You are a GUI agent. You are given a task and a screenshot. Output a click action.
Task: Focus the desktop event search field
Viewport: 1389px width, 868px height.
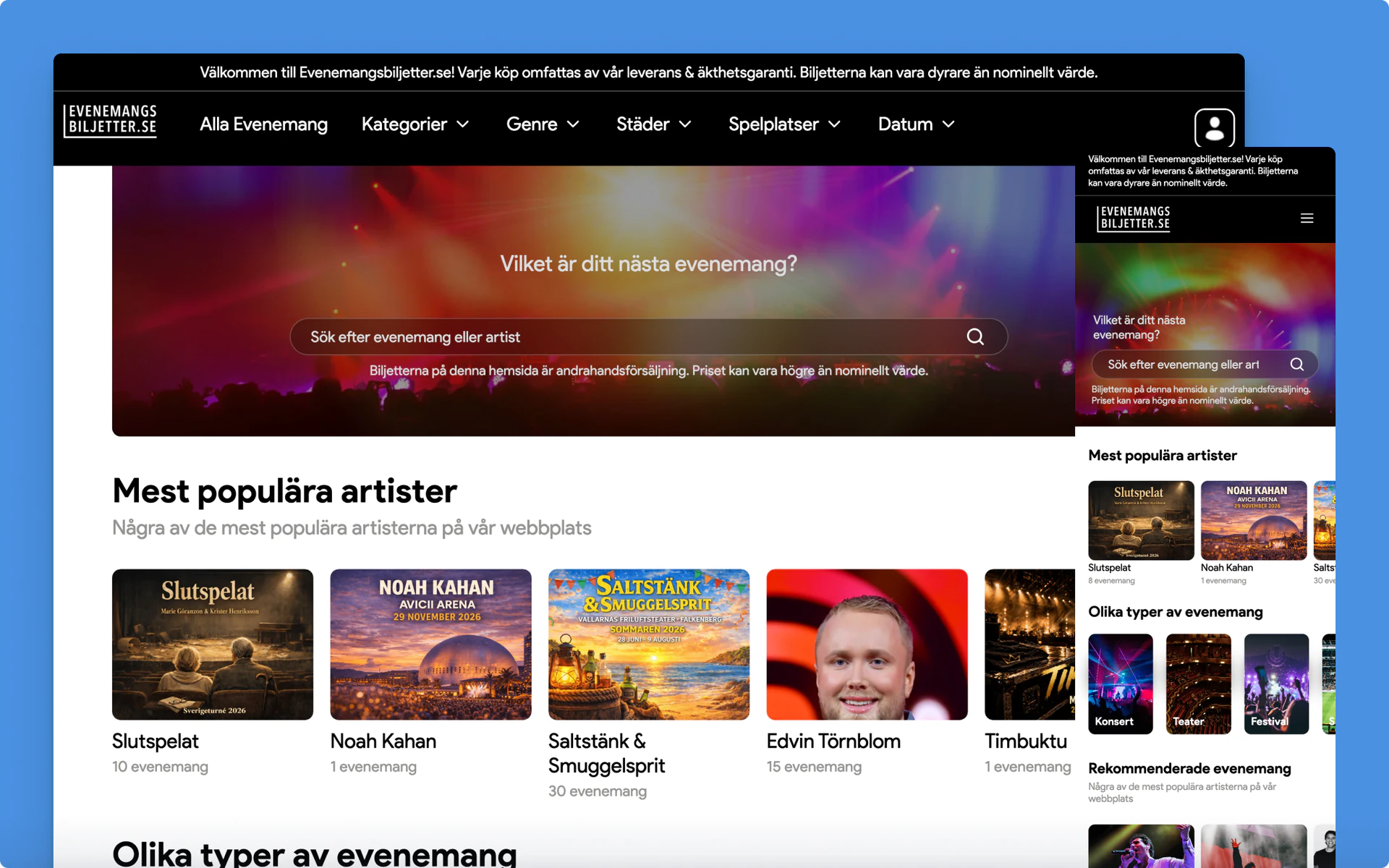(x=648, y=337)
